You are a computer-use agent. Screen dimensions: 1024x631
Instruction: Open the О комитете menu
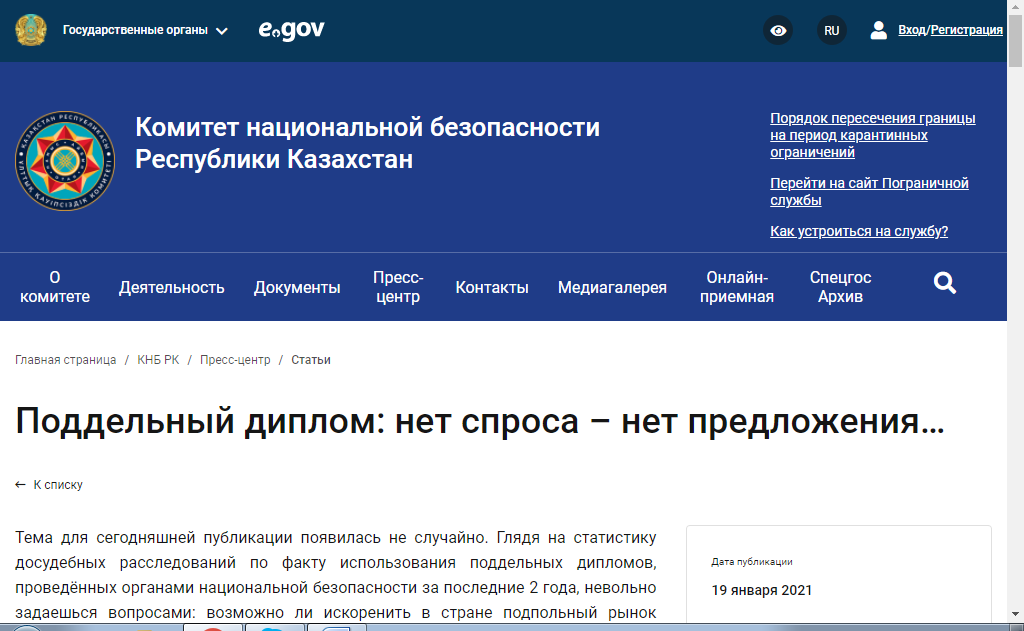[55, 287]
